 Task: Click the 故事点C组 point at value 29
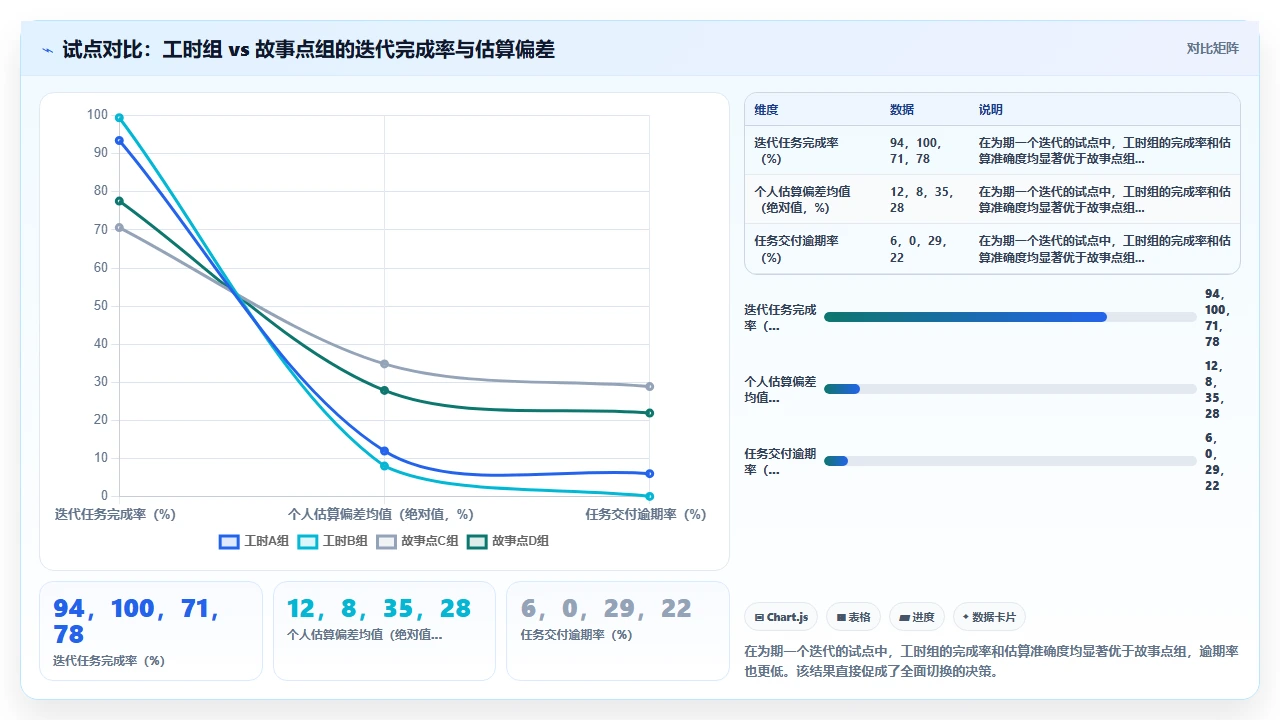click(x=650, y=386)
